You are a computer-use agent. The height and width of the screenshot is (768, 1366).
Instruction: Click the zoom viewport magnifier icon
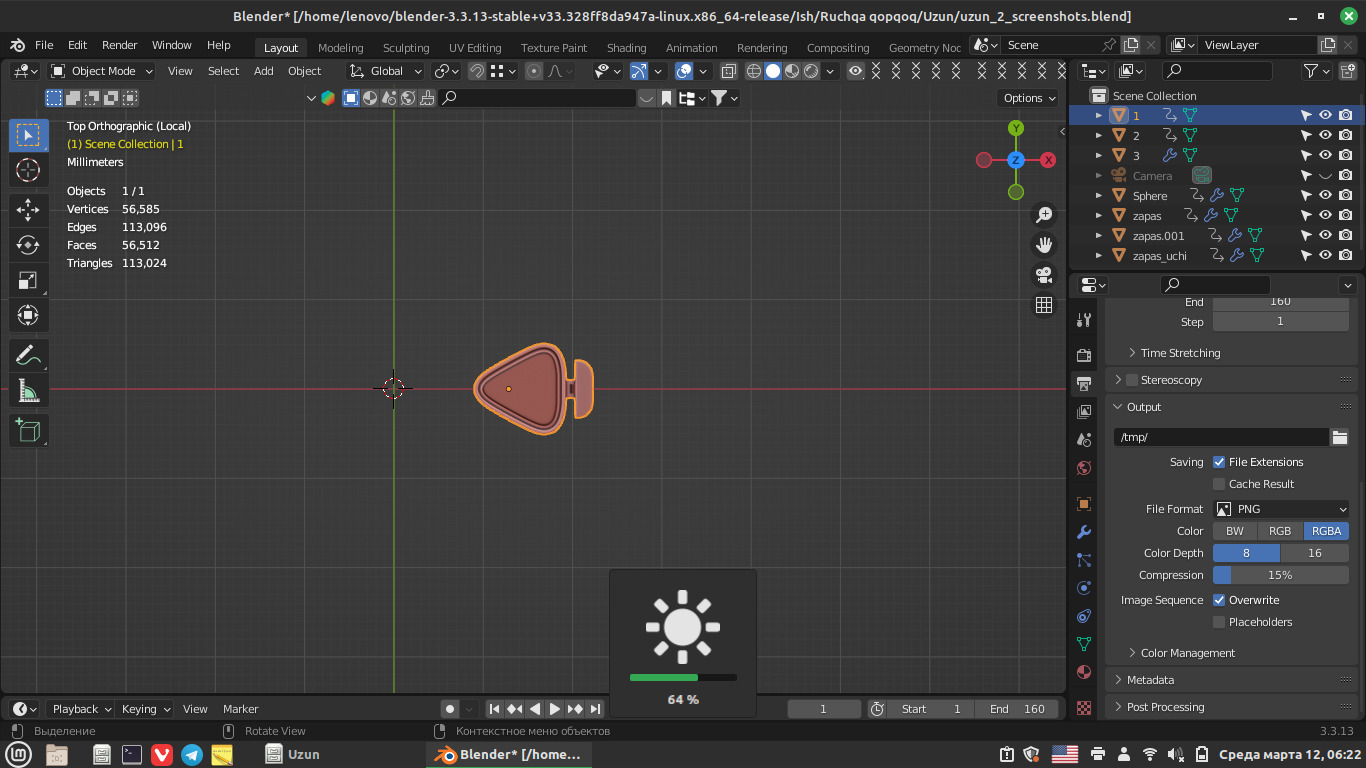point(1044,215)
